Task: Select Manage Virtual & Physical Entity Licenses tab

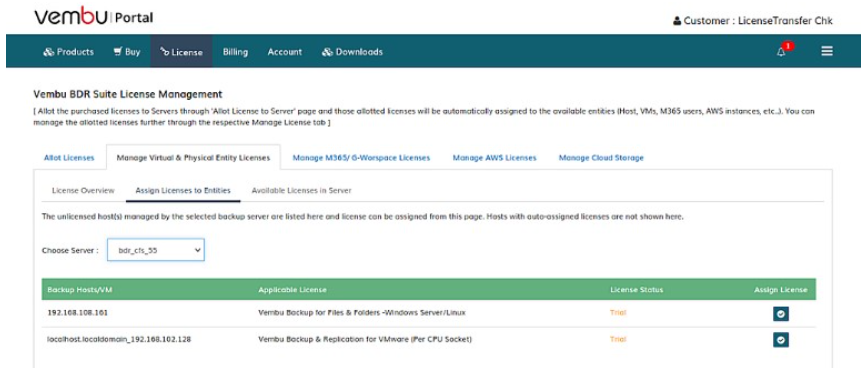Action: [x=193, y=158]
